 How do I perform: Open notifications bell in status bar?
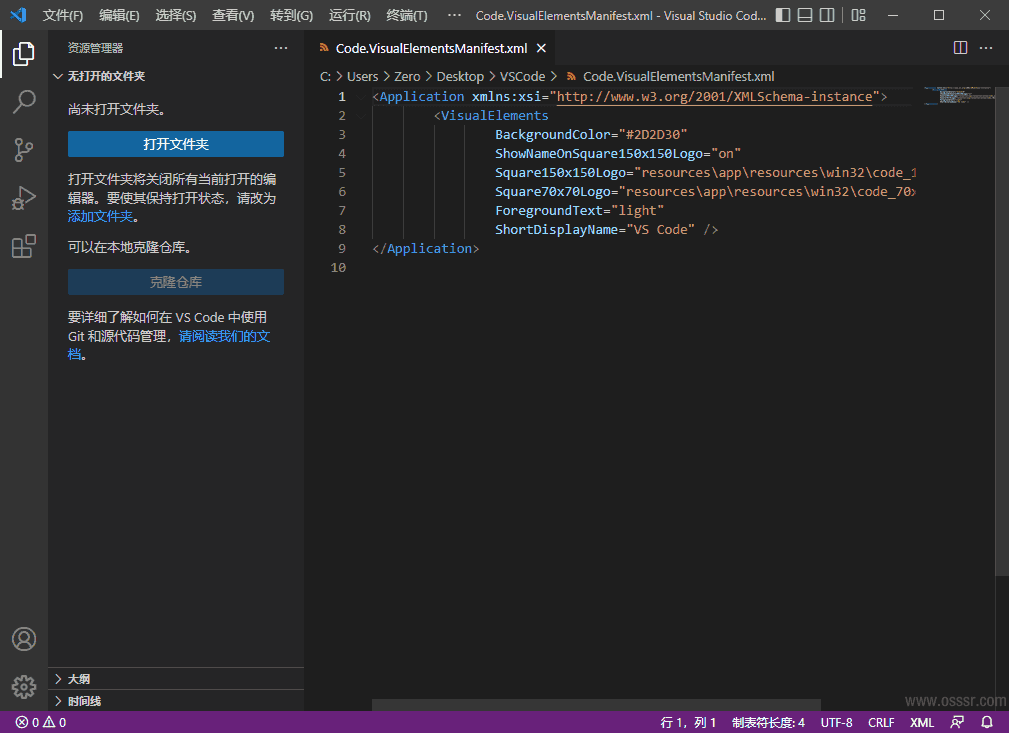(986, 722)
